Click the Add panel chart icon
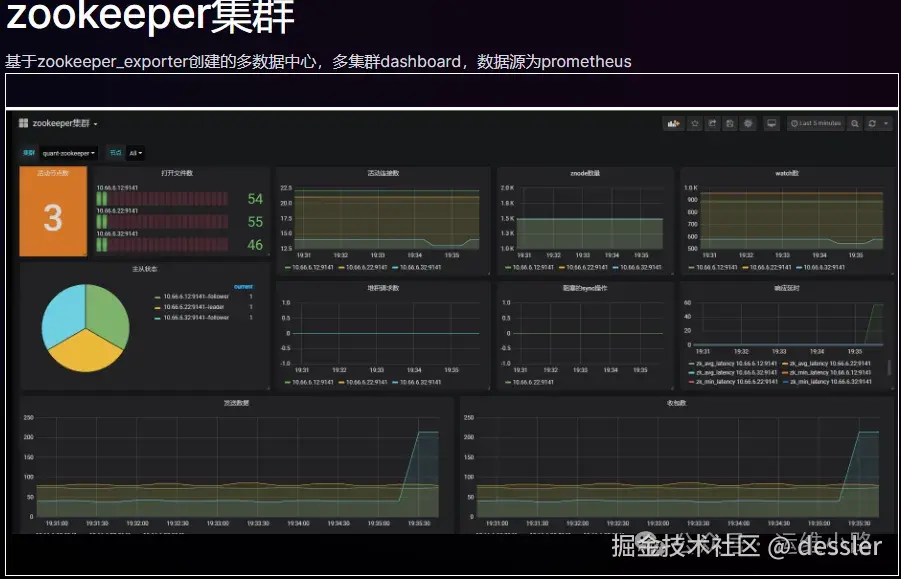The width and height of the screenshot is (901, 579). click(x=673, y=123)
